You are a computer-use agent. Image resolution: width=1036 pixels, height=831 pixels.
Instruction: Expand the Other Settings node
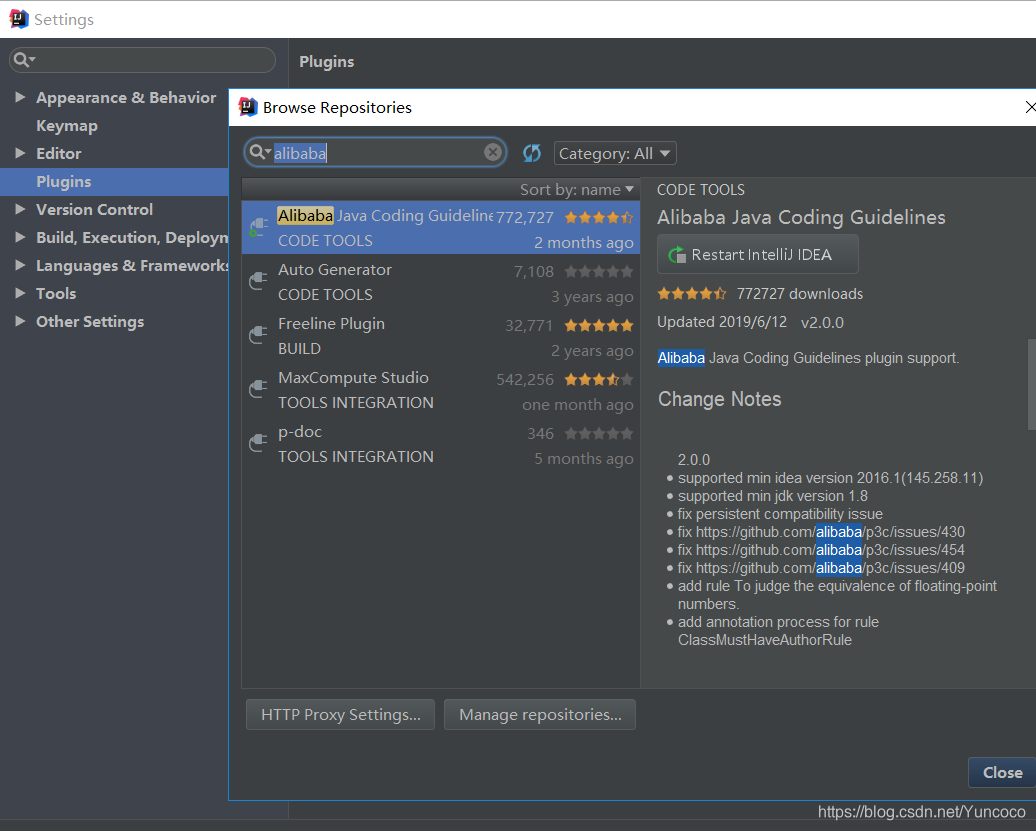point(20,321)
